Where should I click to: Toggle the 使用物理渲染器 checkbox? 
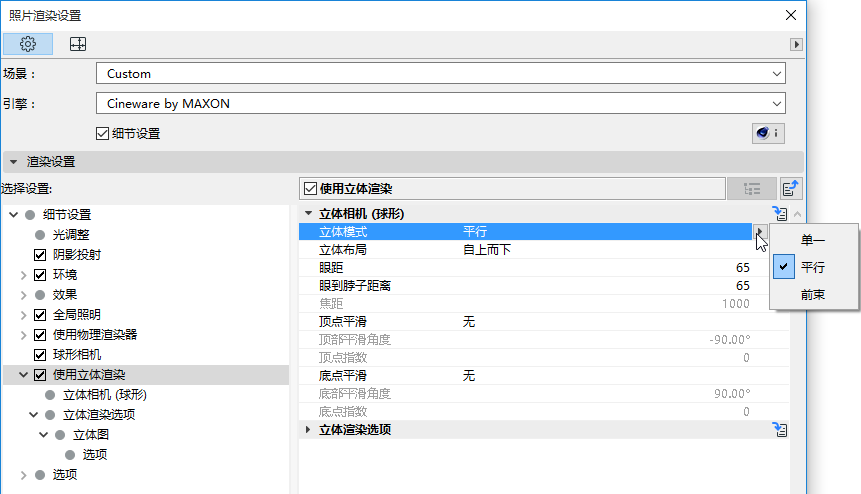[x=40, y=335]
